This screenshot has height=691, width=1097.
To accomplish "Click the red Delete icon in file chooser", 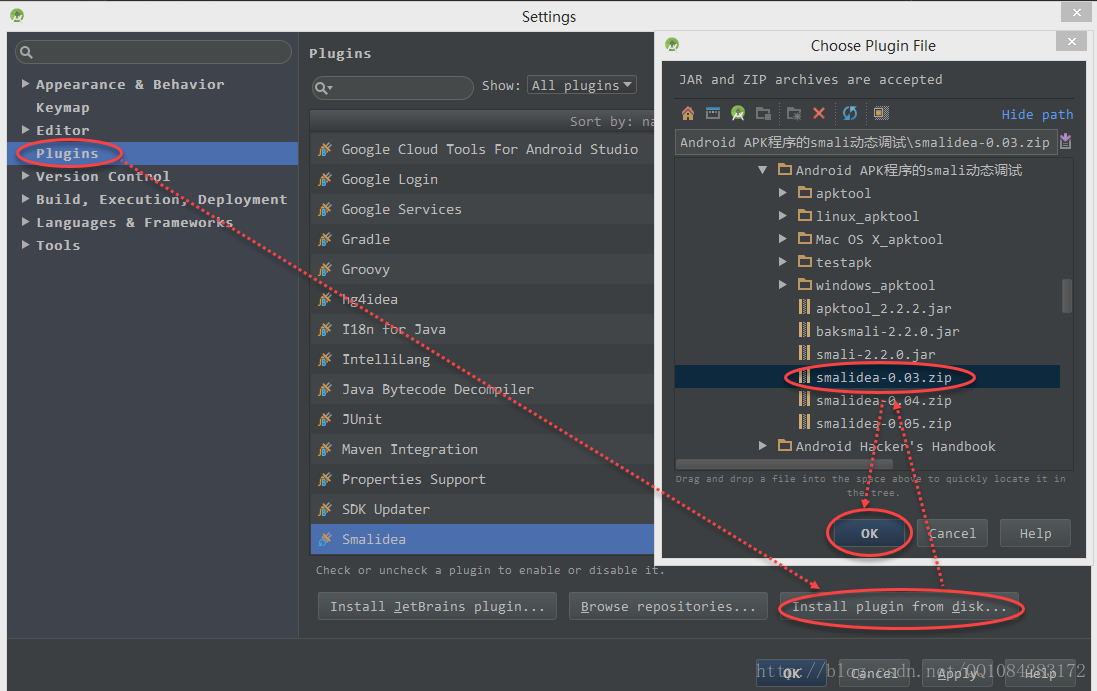I will [819, 113].
